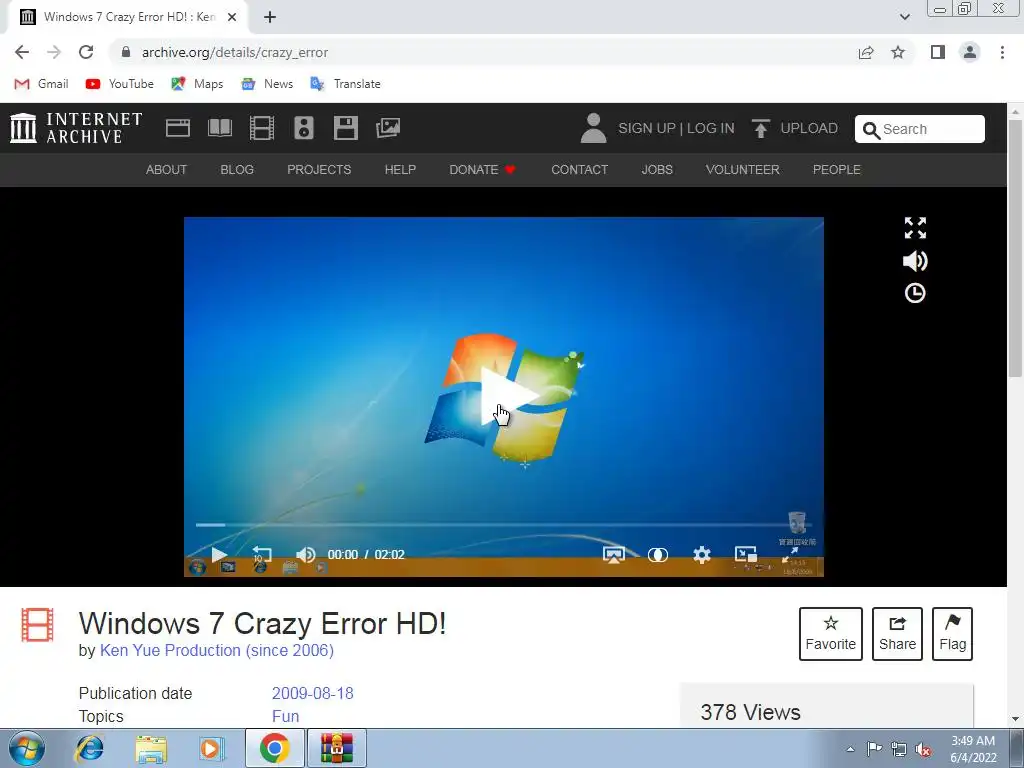Viewport: 1024px width, 768px height.
Task: Click the film strip icon beside the title
Action: [37, 625]
